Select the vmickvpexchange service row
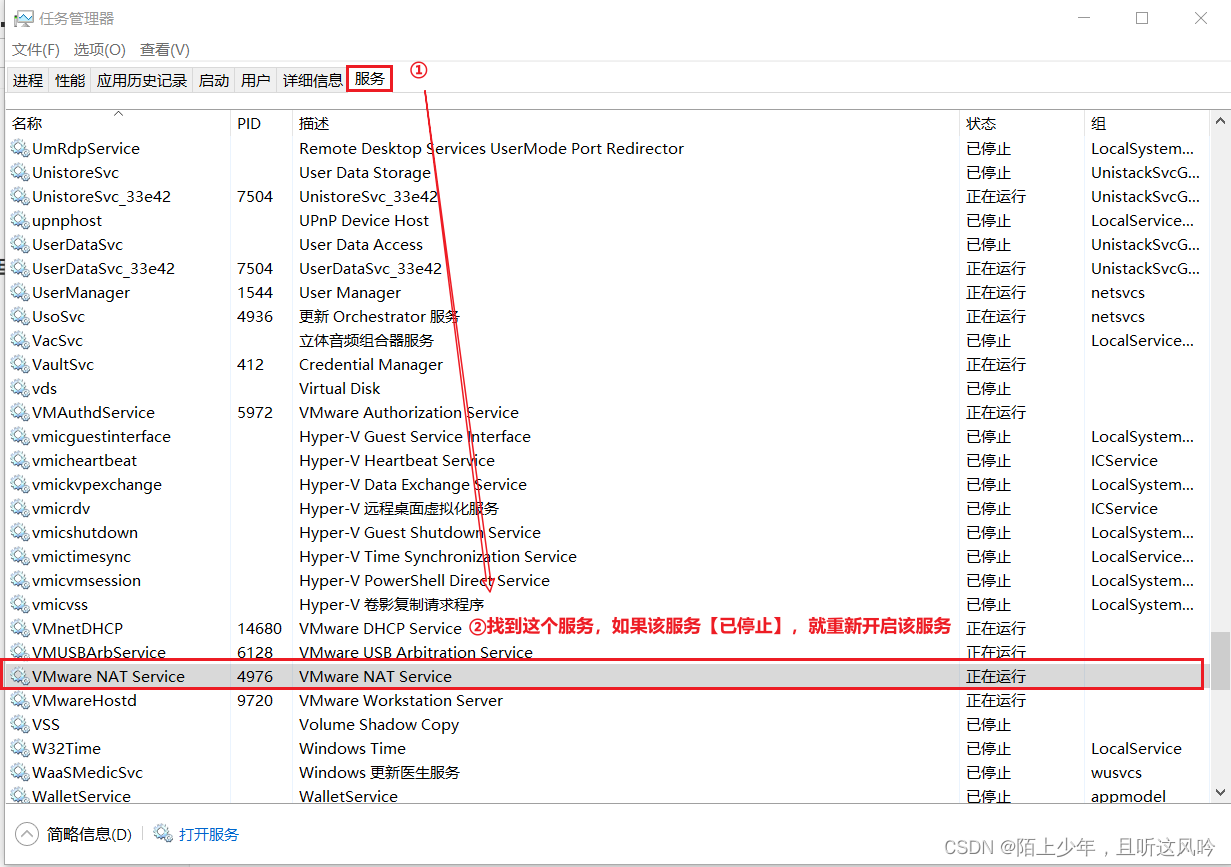This screenshot has width=1231, height=867. [x=605, y=484]
